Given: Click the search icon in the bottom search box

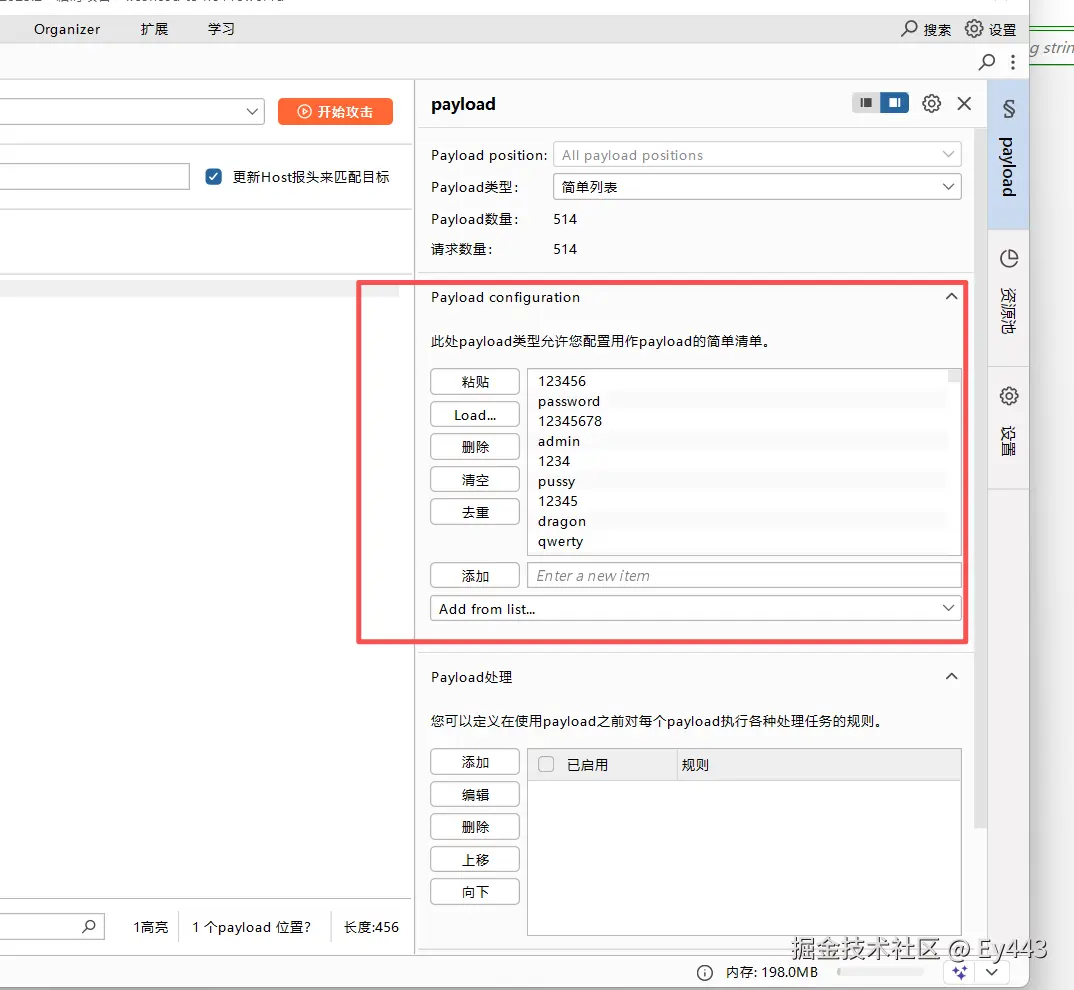Looking at the screenshot, I should point(88,927).
